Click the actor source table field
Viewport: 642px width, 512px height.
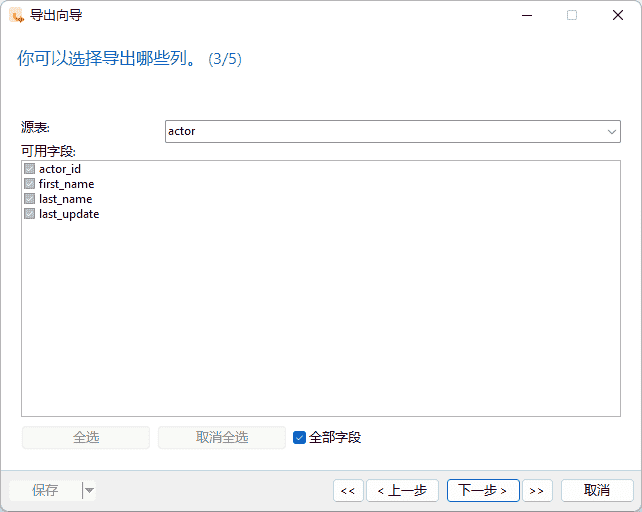393,131
